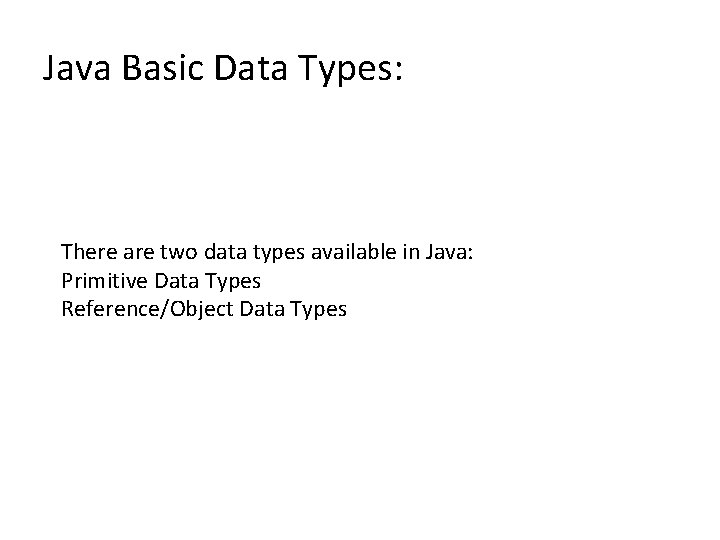Click the word 'Data' in the title
720x540 pixels.
point(251,68)
